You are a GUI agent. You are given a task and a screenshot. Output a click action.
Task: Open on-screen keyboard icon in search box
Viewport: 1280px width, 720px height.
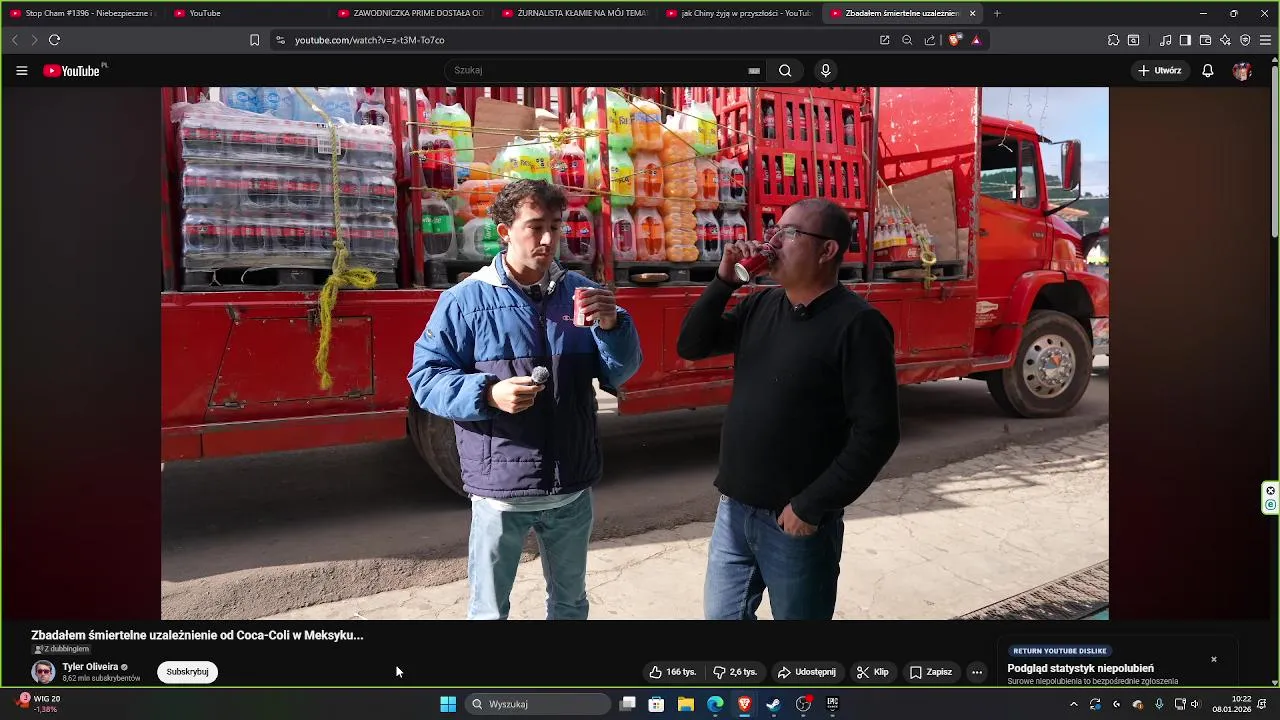click(x=754, y=71)
